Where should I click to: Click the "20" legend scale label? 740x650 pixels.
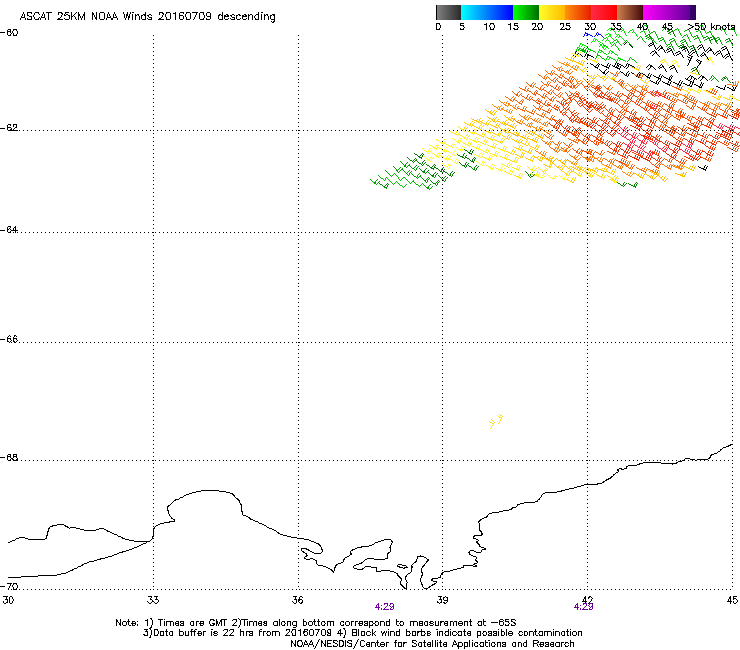pyautogui.click(x=537, y=27)
